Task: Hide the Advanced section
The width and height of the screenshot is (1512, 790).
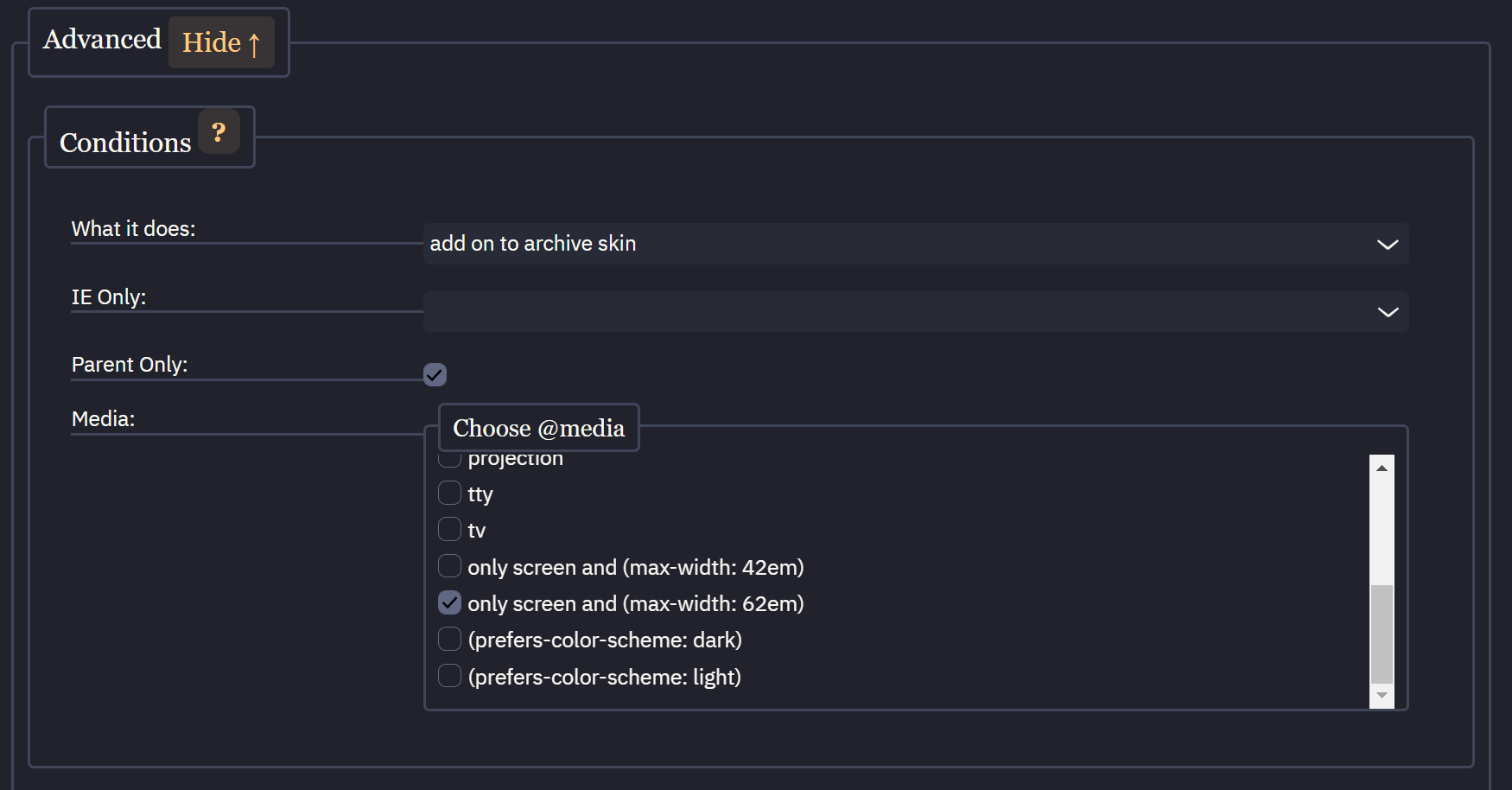Action: pyautogui.click(x=221, y=42)
